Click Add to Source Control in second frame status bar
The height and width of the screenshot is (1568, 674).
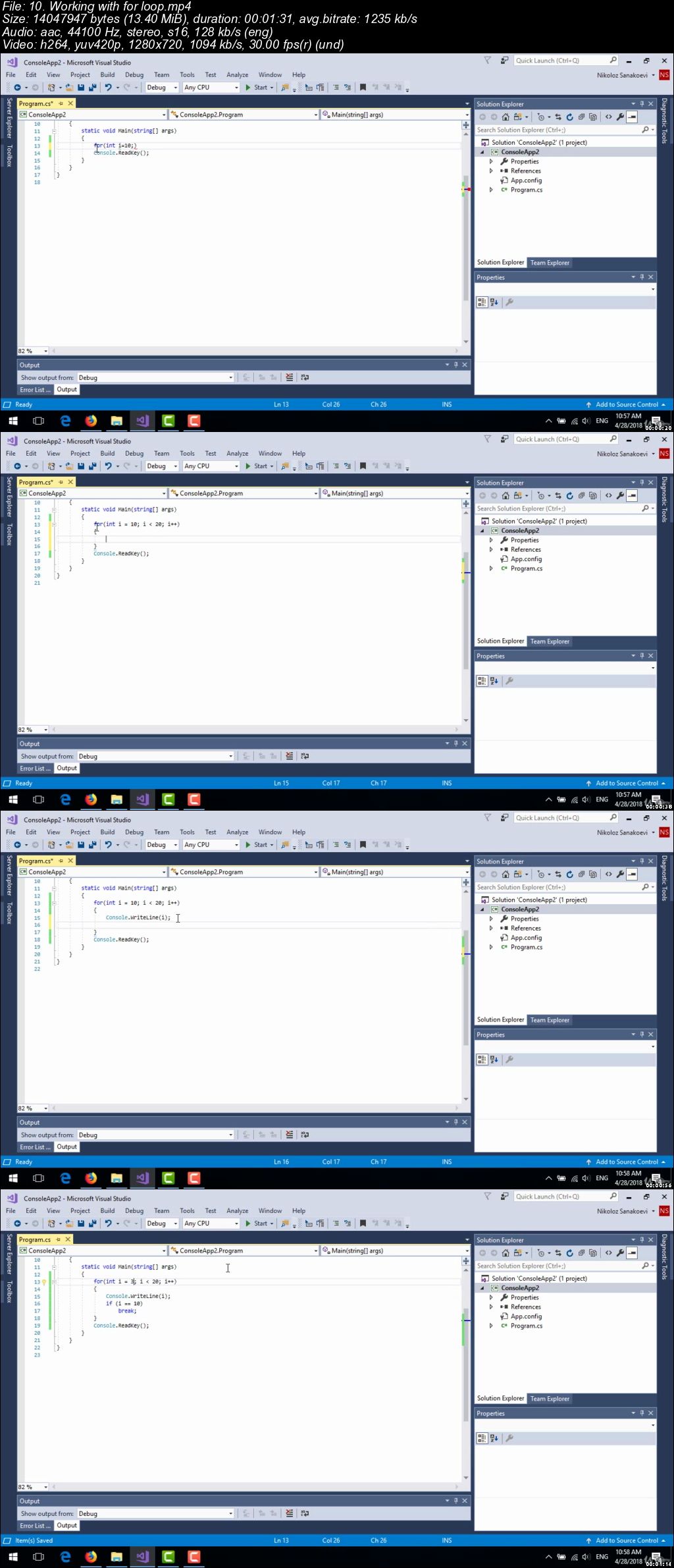[x=627, y=783]
